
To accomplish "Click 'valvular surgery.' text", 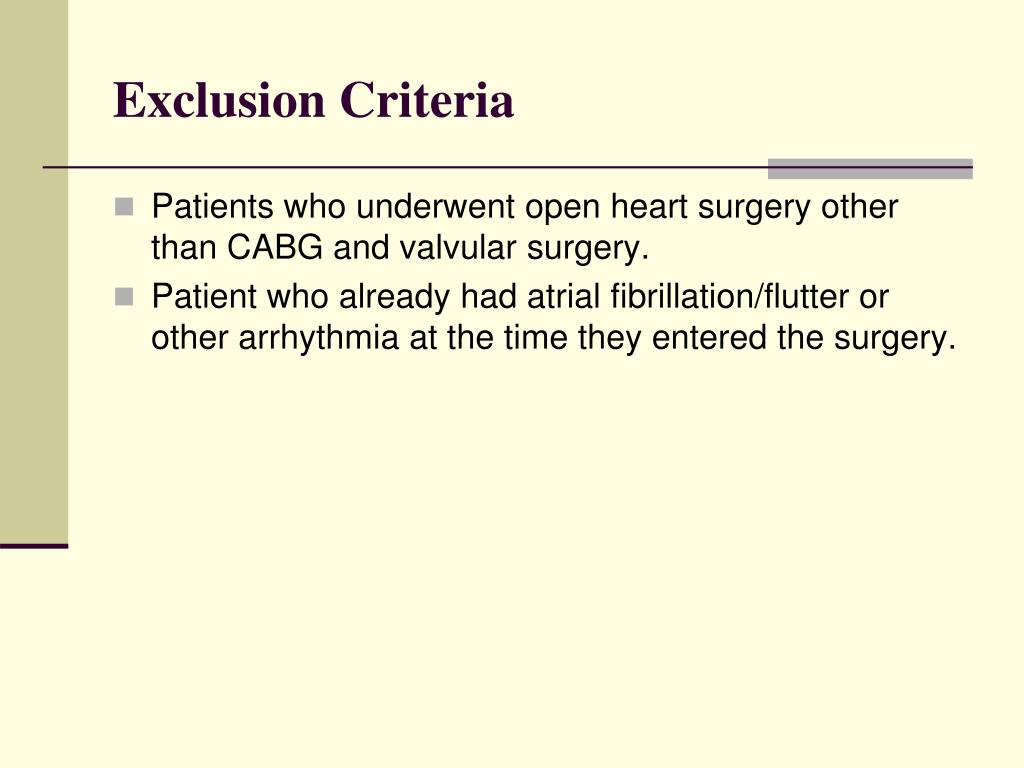I will coord(524,249).
